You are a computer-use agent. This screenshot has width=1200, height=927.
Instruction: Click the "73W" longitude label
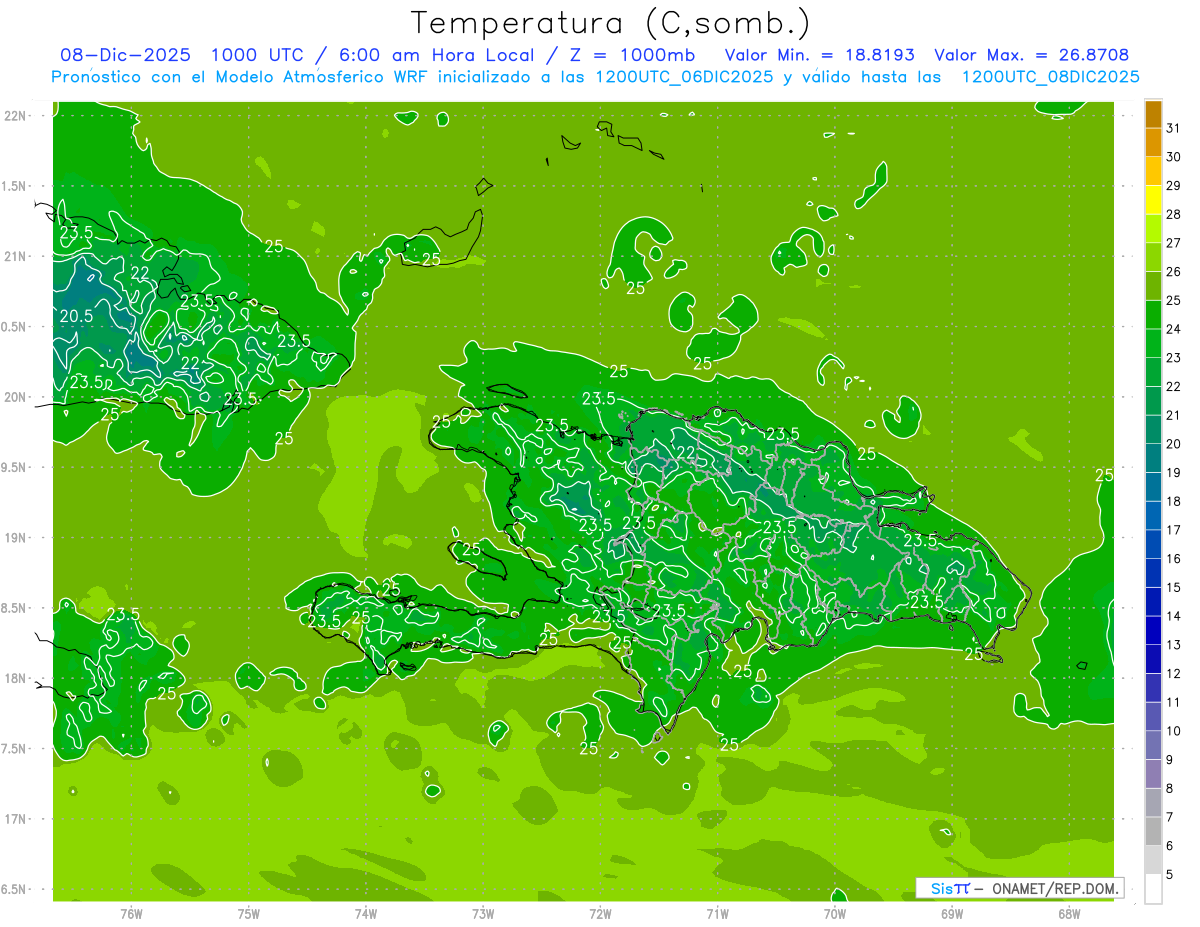click(483, 913)
